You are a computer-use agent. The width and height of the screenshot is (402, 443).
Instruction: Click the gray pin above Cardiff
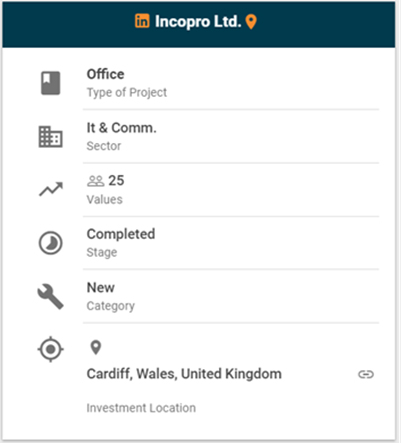(x=96, y=348)
